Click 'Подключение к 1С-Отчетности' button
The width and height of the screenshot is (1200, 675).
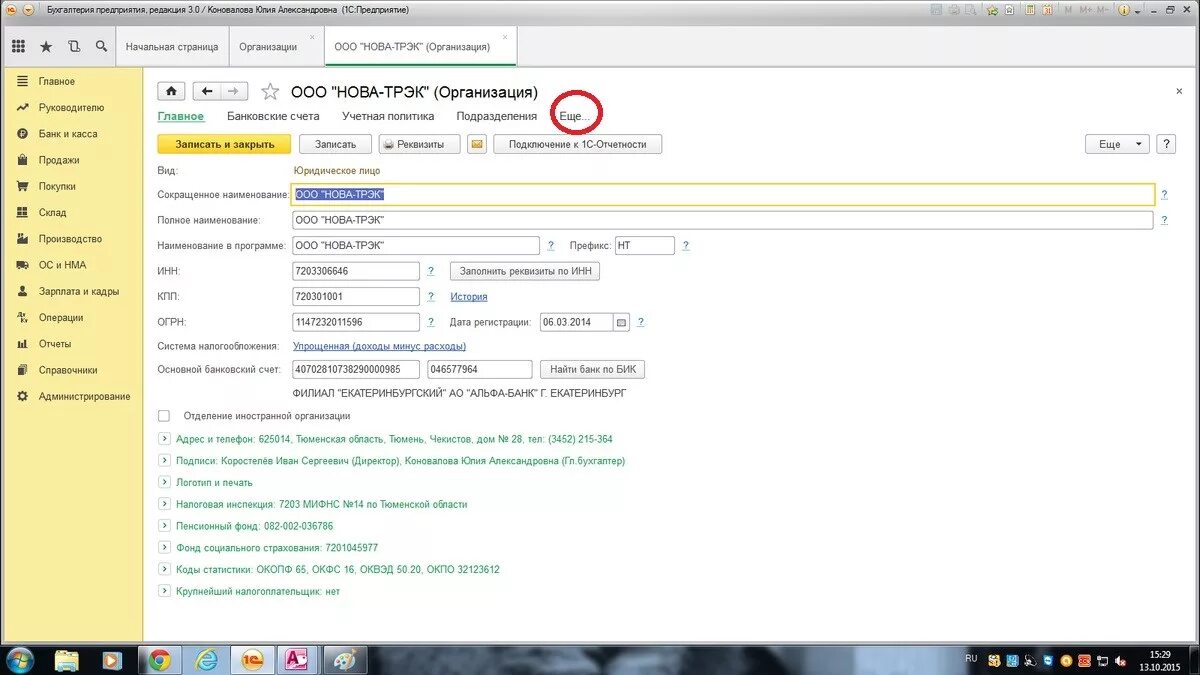click(578, 144)
